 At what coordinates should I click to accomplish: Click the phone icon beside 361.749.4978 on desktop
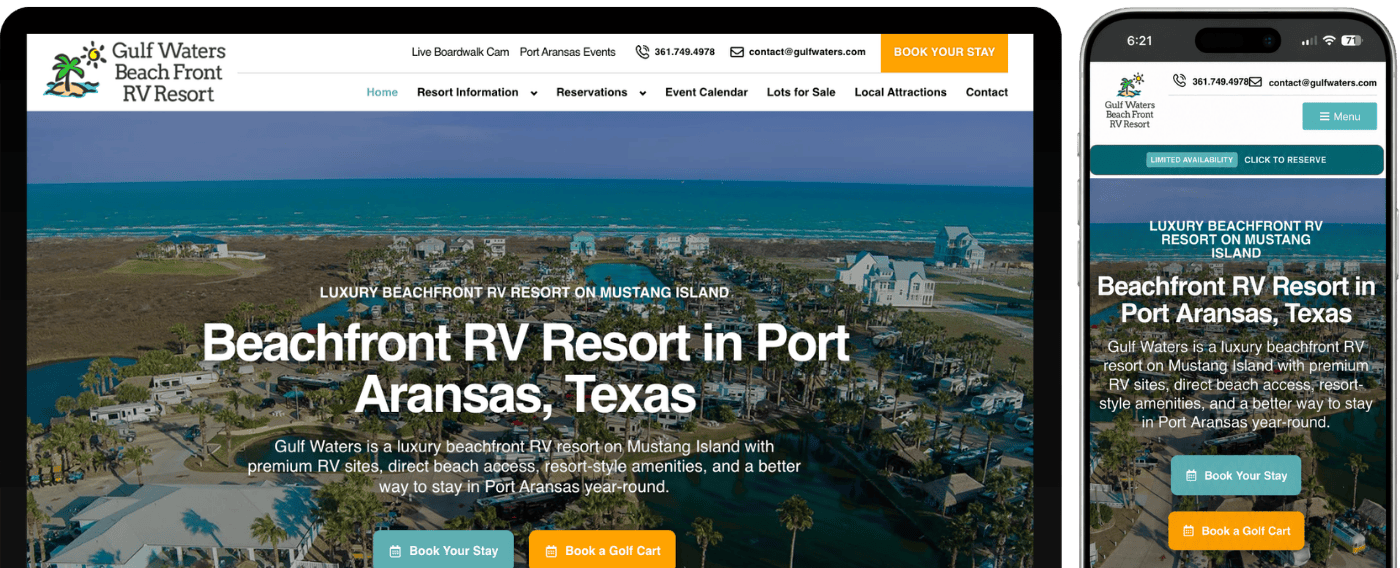pyautogui.click(x=642, y=52)
